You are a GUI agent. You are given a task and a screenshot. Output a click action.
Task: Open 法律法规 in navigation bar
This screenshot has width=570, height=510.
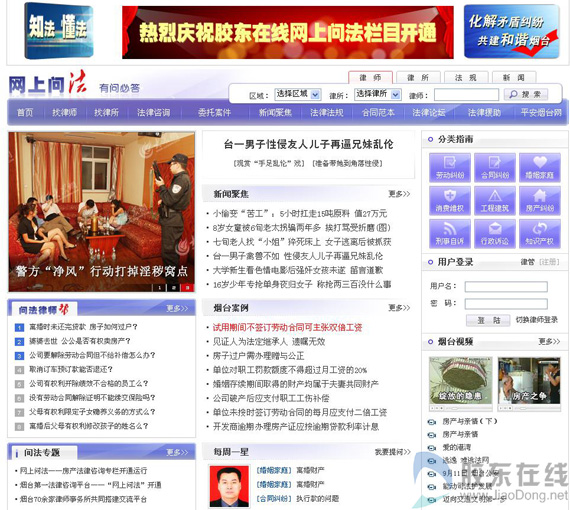(327, 113)
